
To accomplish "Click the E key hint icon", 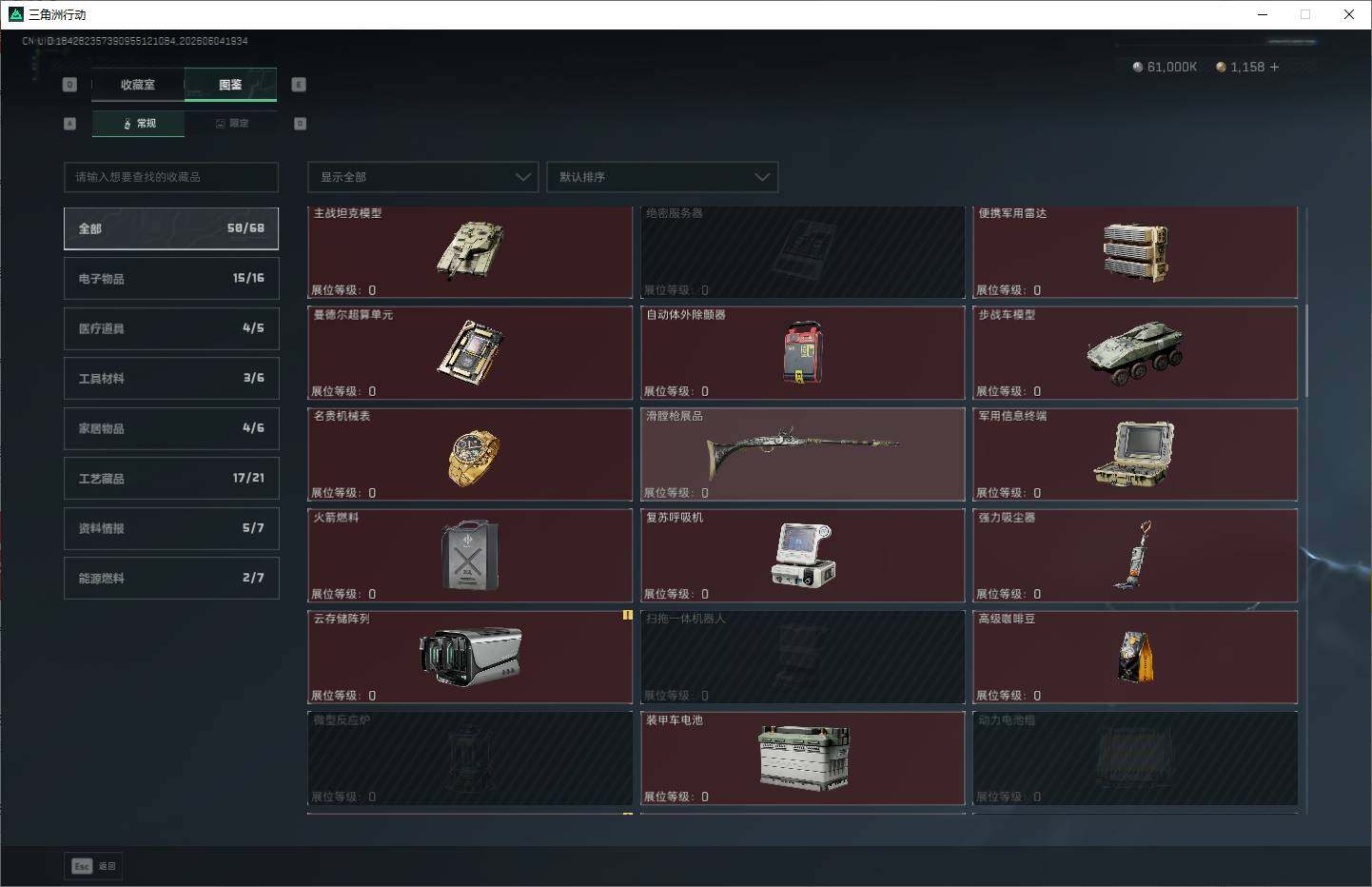I will pos(299,85).
